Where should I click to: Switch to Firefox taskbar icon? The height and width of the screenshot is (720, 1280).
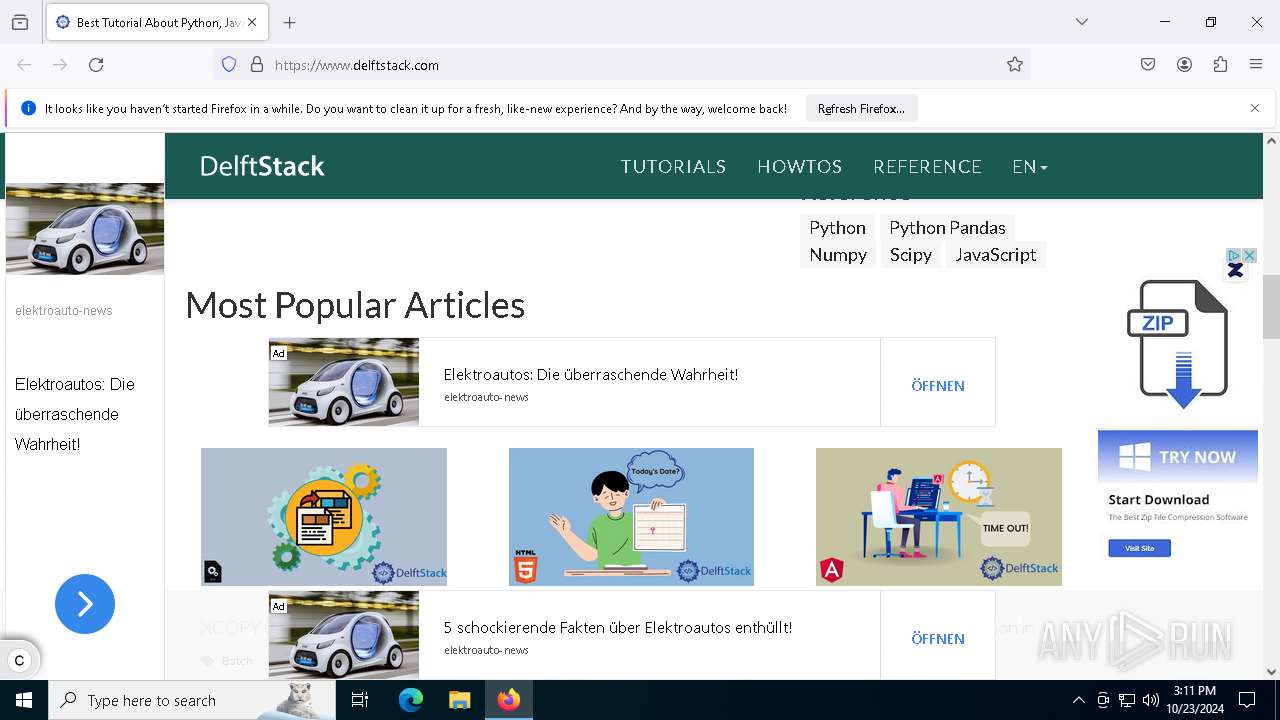pos(508,700)
